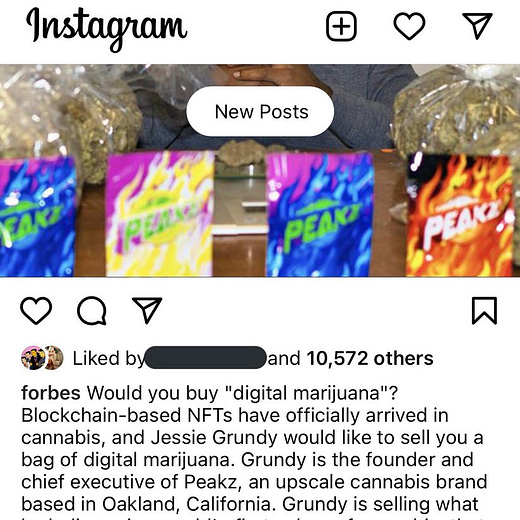Save the post with the bookmark icon
The height and width of the screenshot is (520, 520).
[x=484, y=310]
